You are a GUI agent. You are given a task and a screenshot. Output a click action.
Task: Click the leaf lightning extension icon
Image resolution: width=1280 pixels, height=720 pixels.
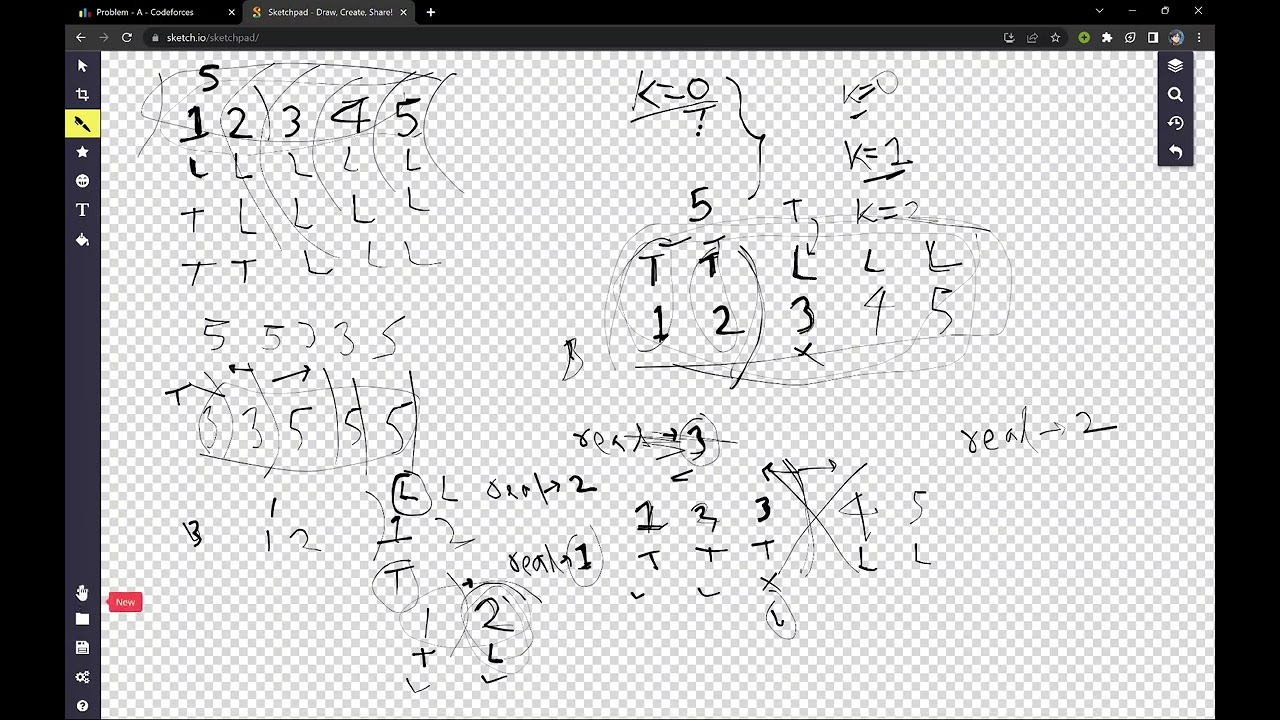1130,38
